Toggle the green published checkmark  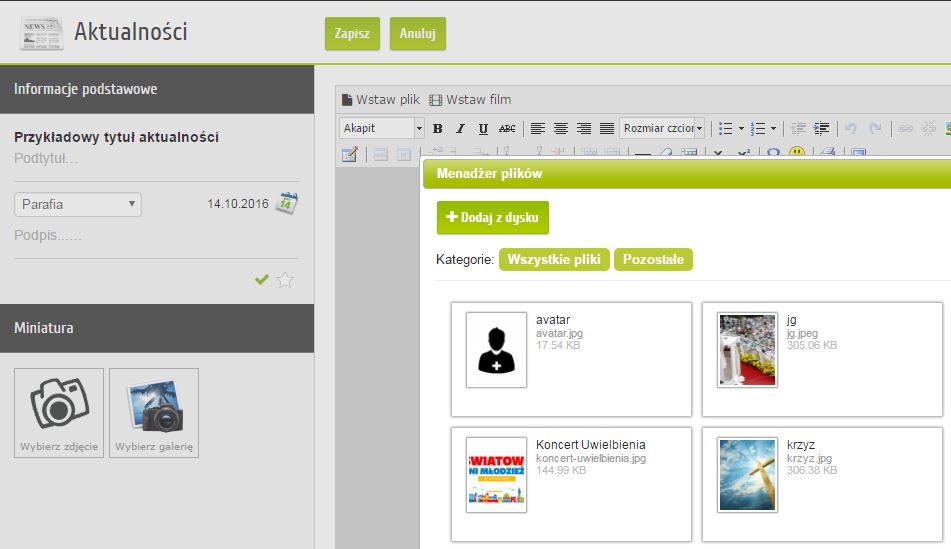261,280
